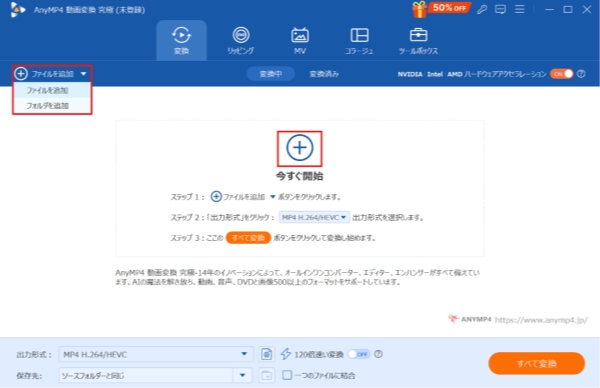Click the key register icon
600x388 pixels.
(x=482, y=10)
